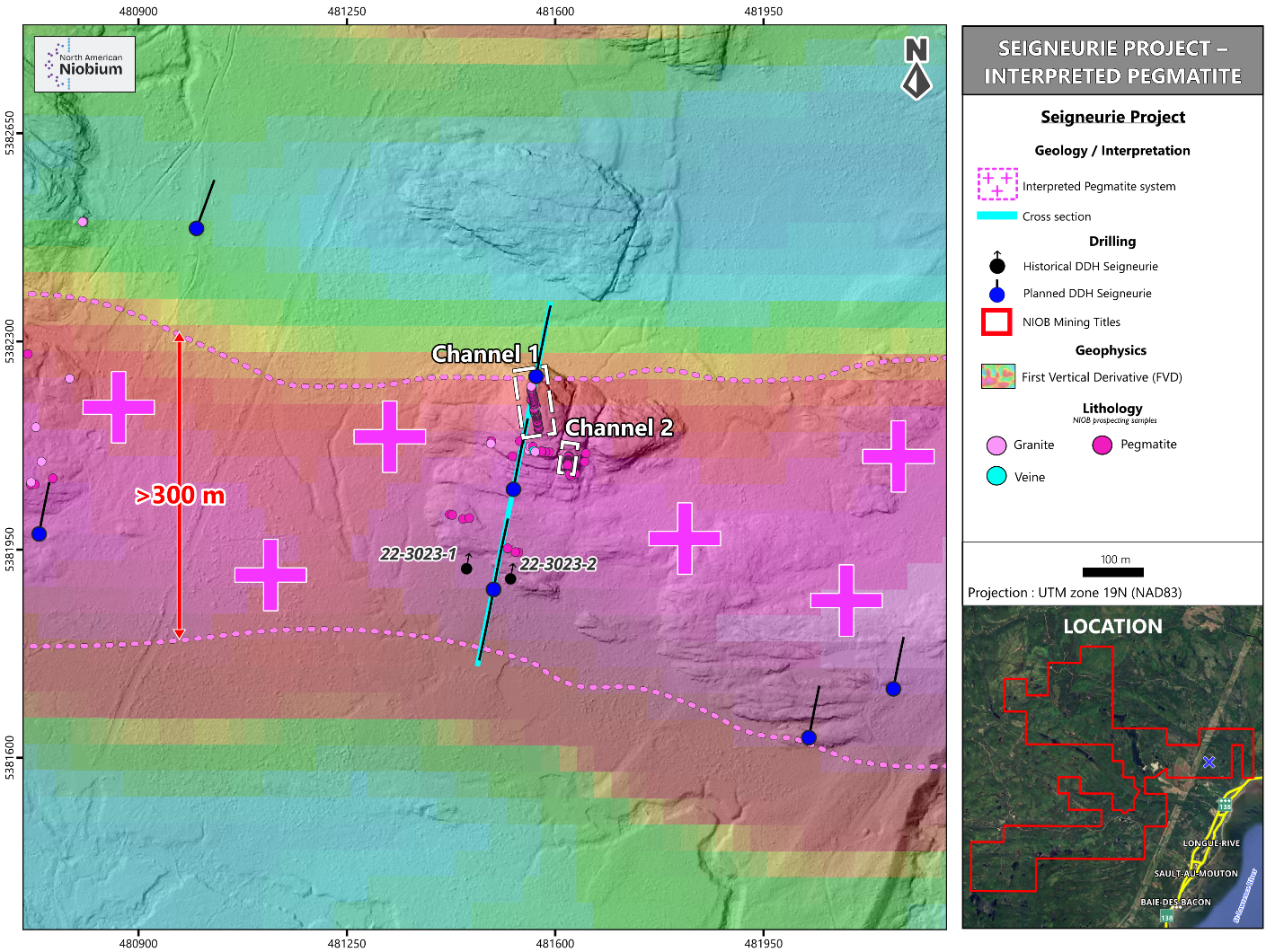Image resolution: width=1284 pixels, height=952 pixels.
Task: Click the Planned DDH Seigneurie blue dot in legend
Action: pos(996,294)
